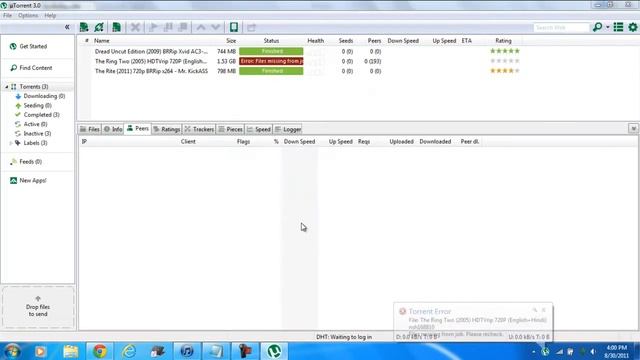Sort by Size column header
The width and height of the screenshot is (640, 360).
tap(231, 41)
